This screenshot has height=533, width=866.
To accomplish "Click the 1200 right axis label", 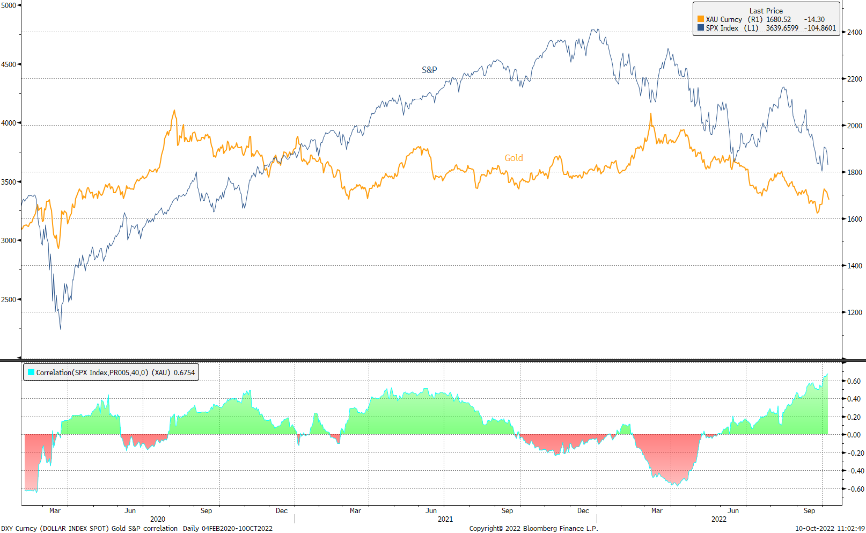I will point(854,313).
